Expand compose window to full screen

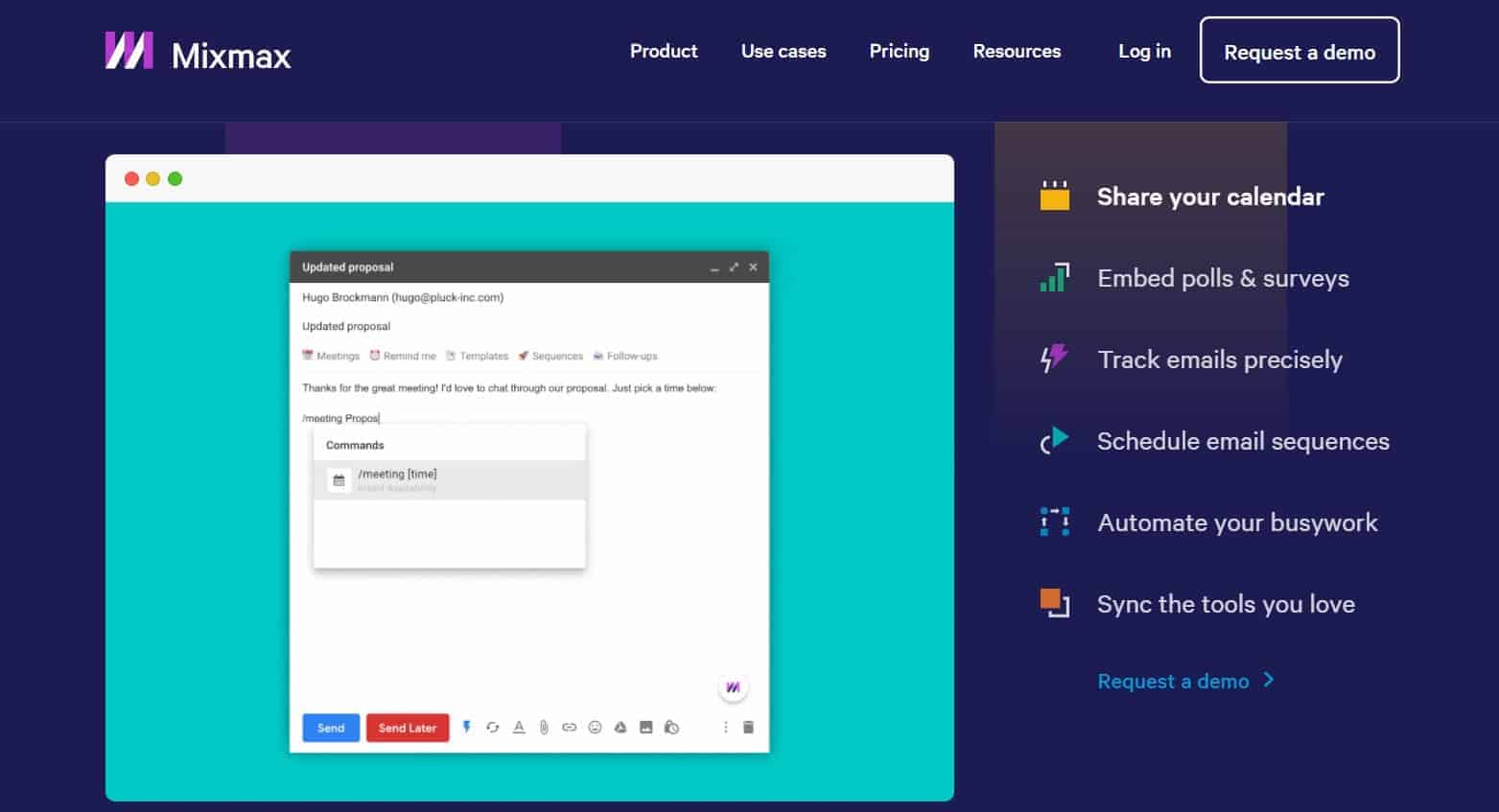point(734,267)
